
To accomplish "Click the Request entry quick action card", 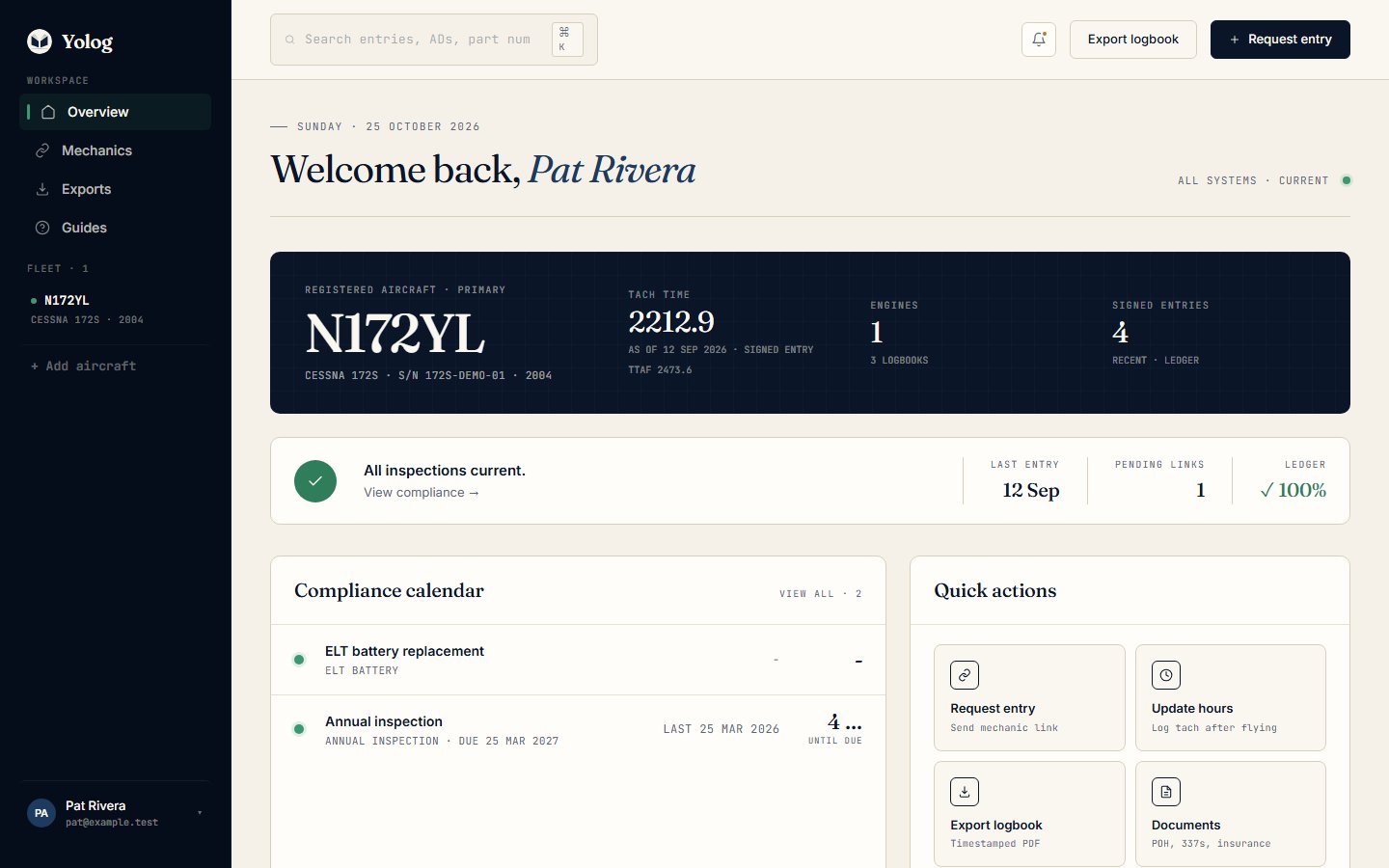I will tap(1029, 697).
